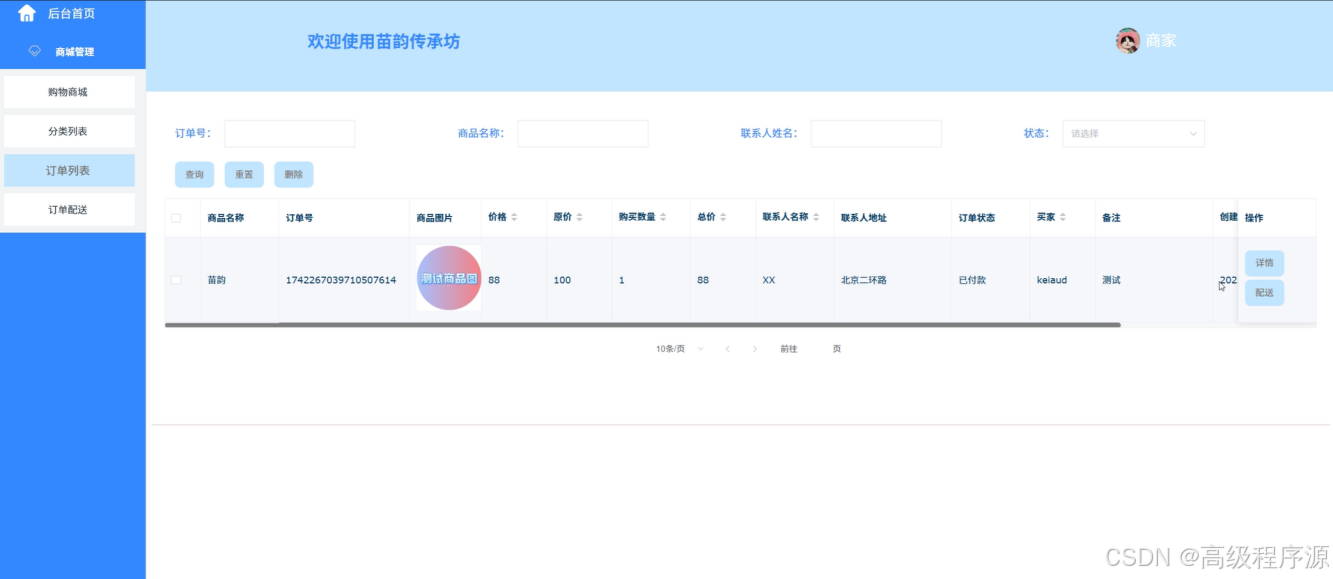This screenshot has height=579, width=1333.
Task: Click the 前往 page number input
Action: click(x=815, y=349)
